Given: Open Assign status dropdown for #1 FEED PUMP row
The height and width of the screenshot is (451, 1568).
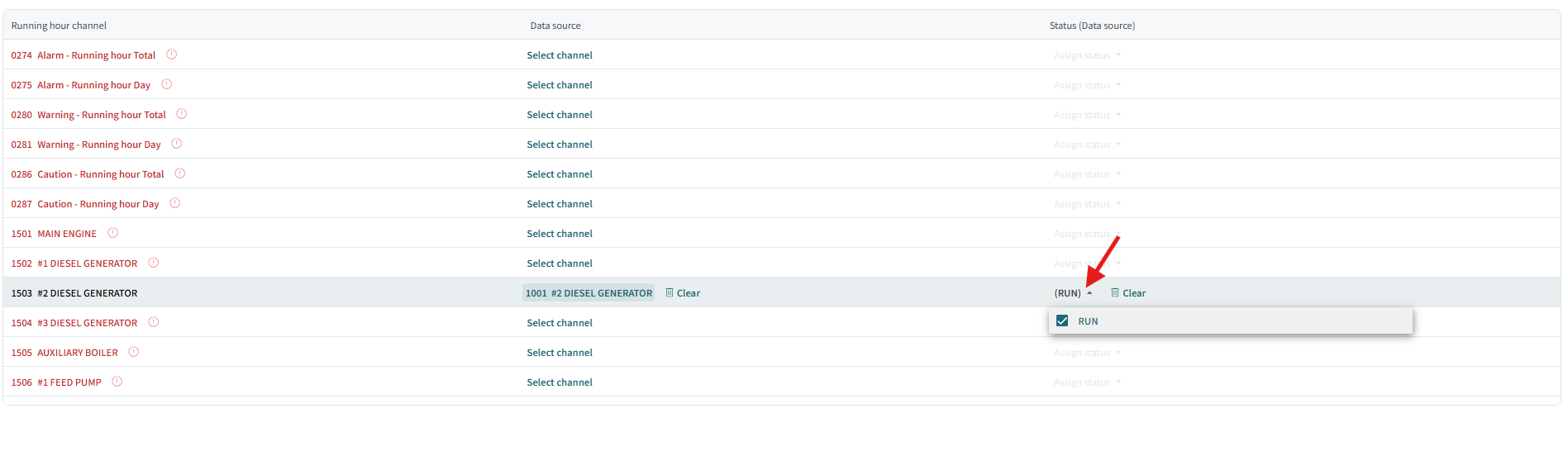Looking at the screenshot, I should point(1087,382).
